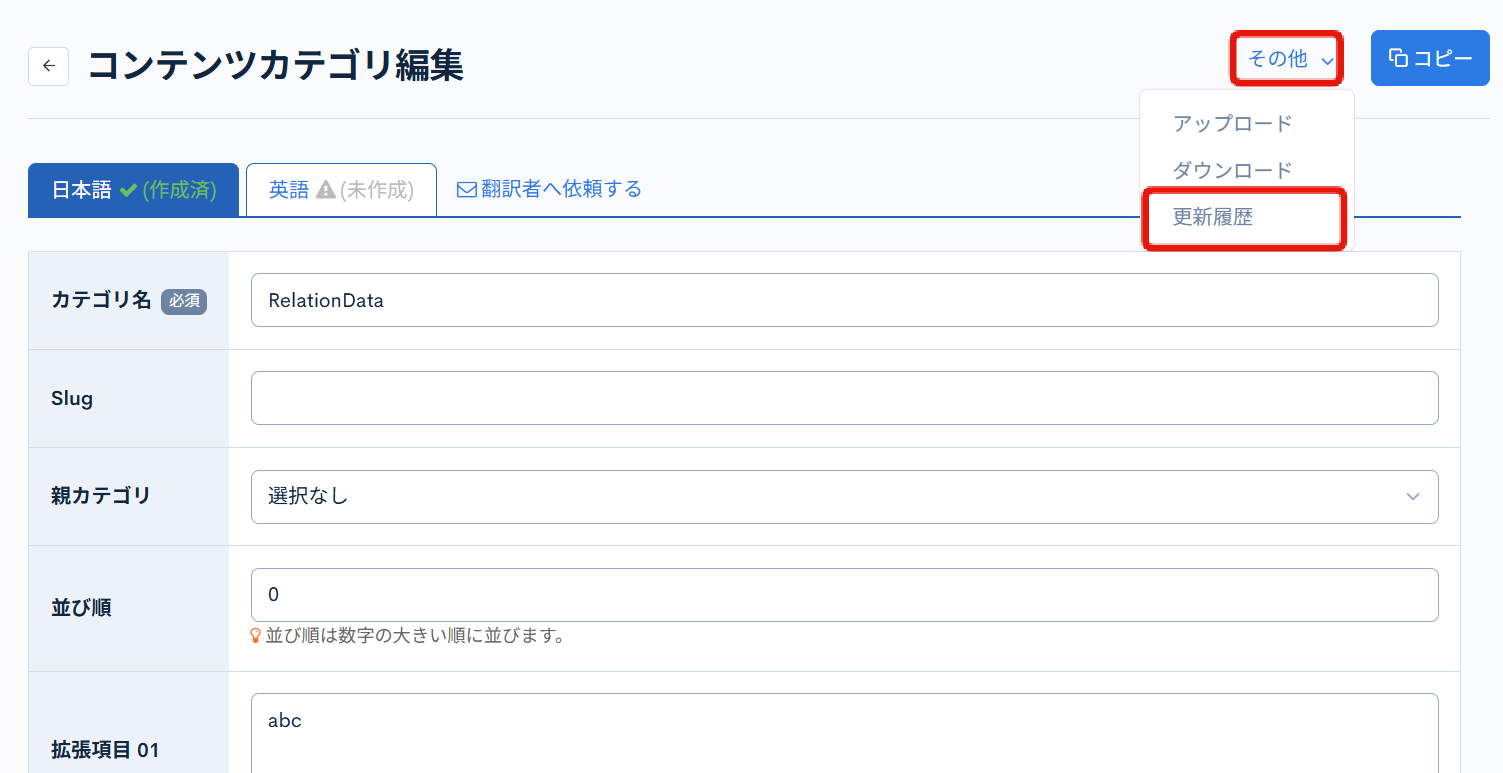
Task: Focus the カテゴリ名 field containing RelationData
Action: pos(843,300)
